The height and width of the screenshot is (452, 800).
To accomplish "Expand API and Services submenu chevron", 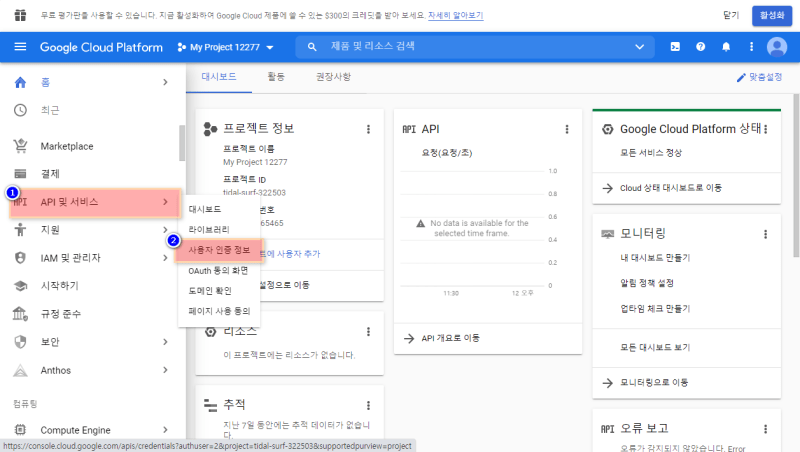I will (x=165, y=202).
